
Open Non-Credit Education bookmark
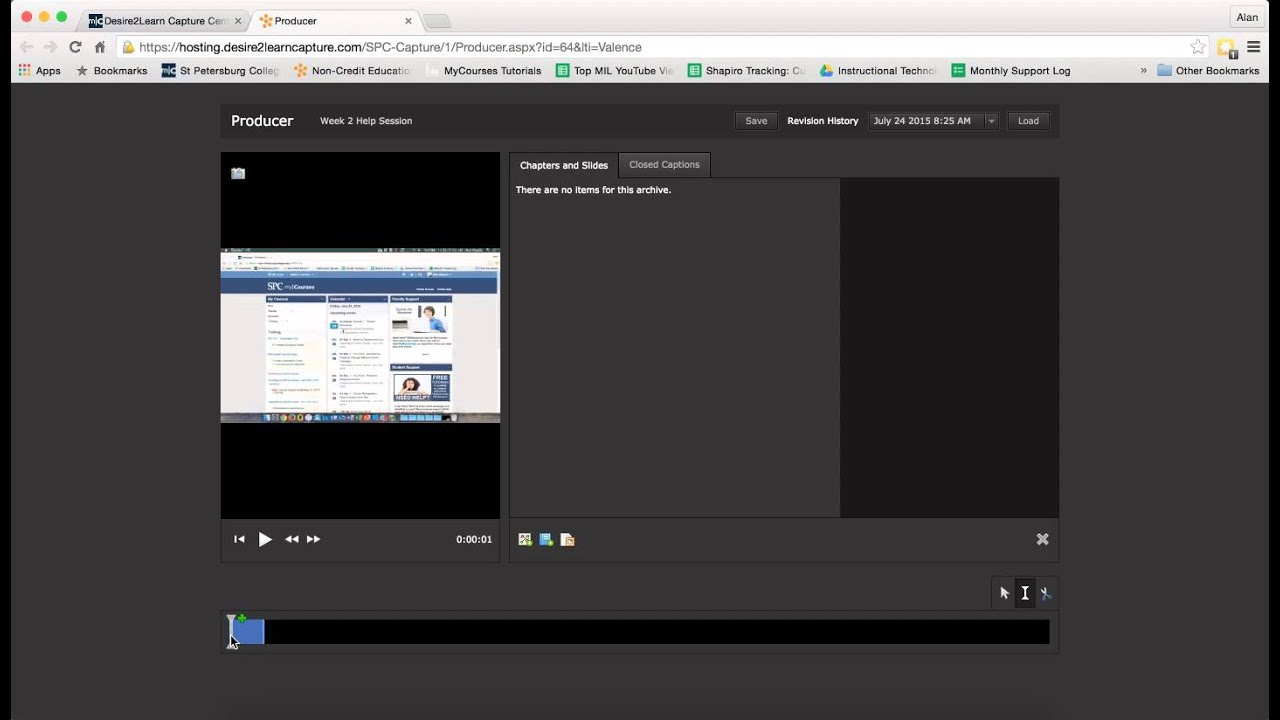(x=353, y=71)
